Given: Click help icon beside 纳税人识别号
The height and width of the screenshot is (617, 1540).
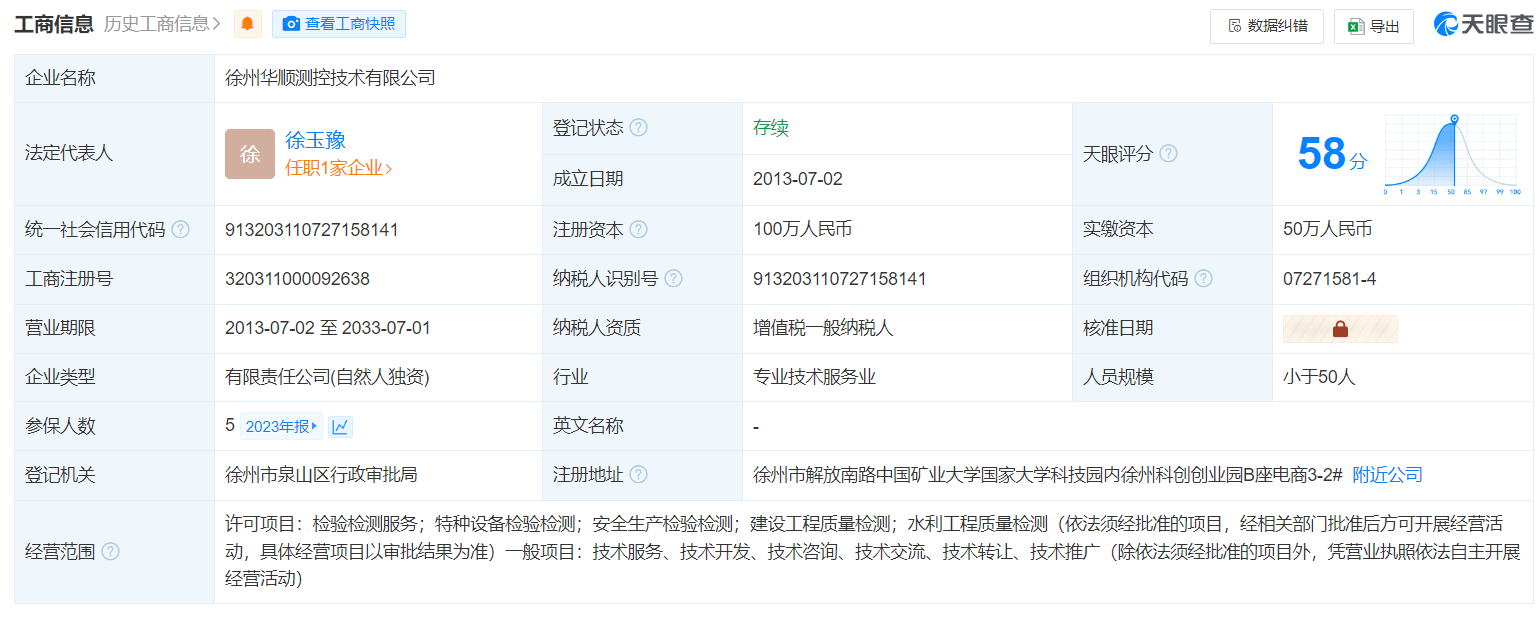Looking at the screenshot, I should [x=673, y=279].
